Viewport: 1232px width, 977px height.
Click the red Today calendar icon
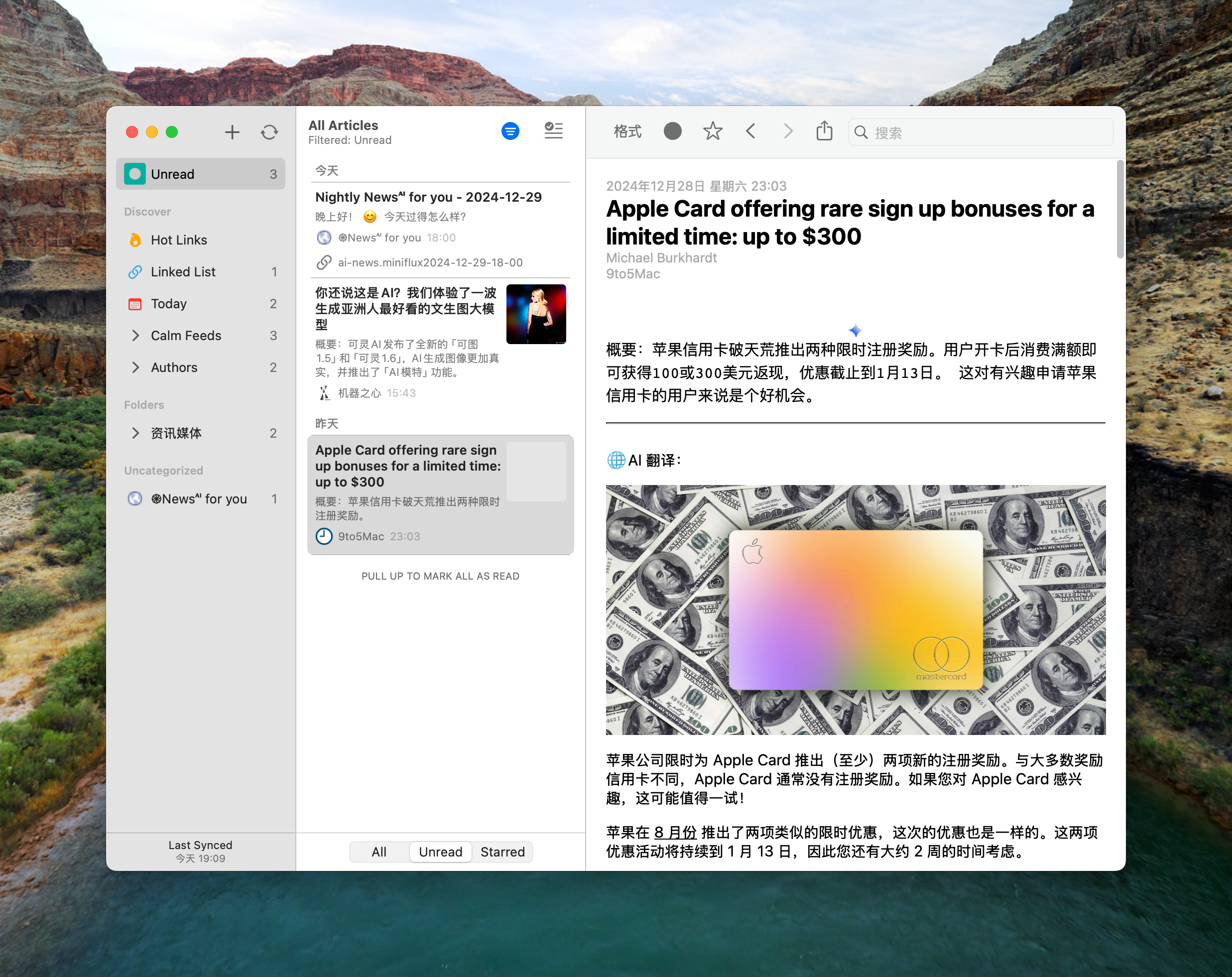pos(135,304)
